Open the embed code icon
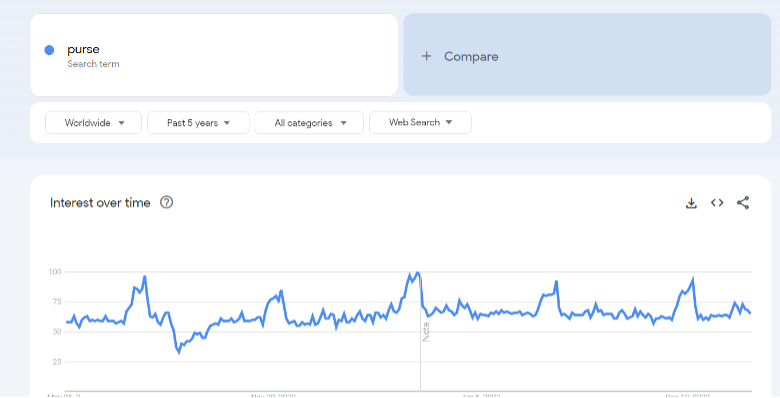 tap(717, 202)
